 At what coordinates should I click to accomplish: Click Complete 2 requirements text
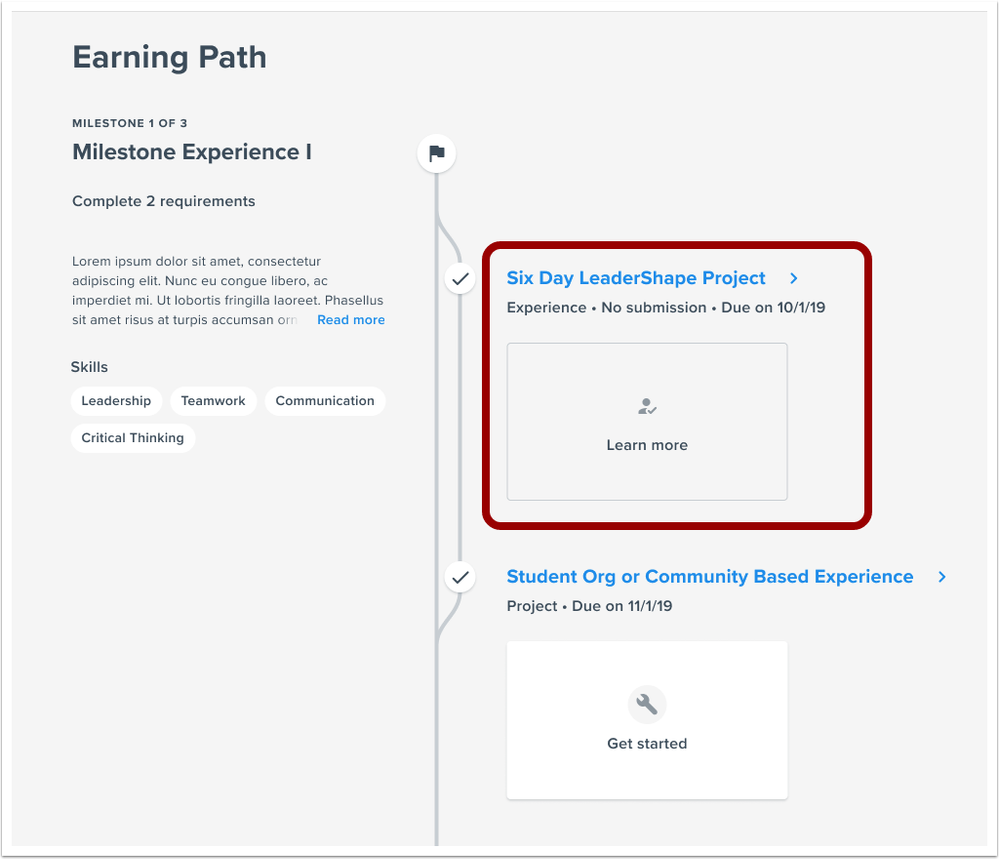(163, 201)
